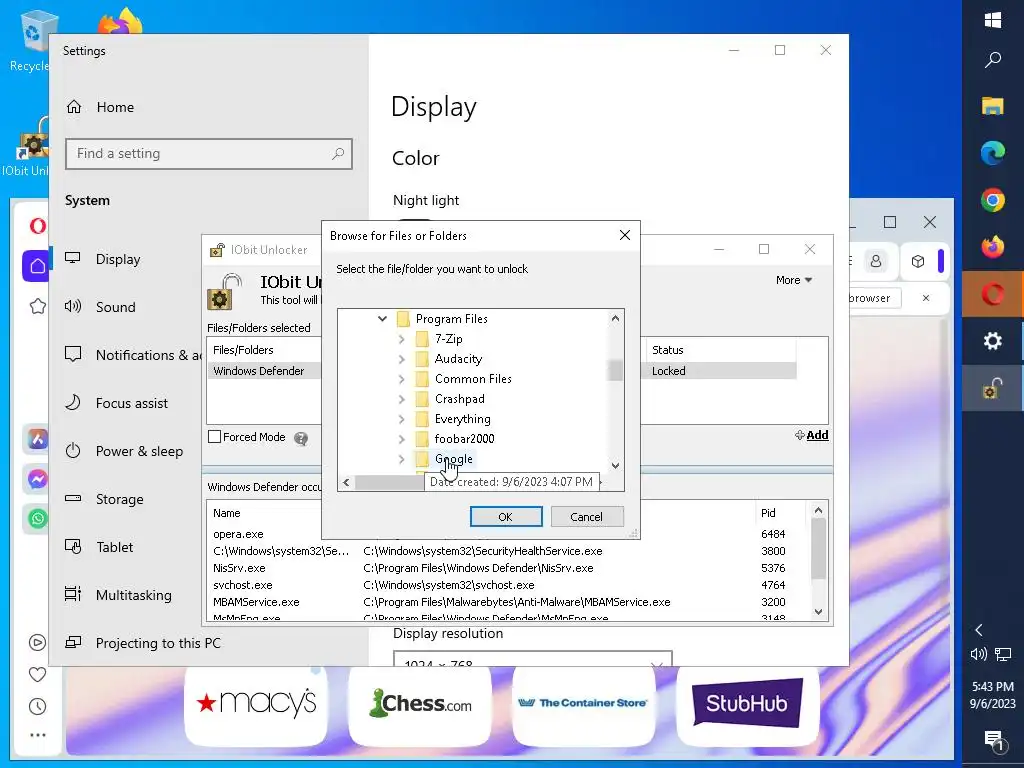Viewport: 1024px width, 768px height.
Task: Open the volume icon in system tray
Action: 978,654
